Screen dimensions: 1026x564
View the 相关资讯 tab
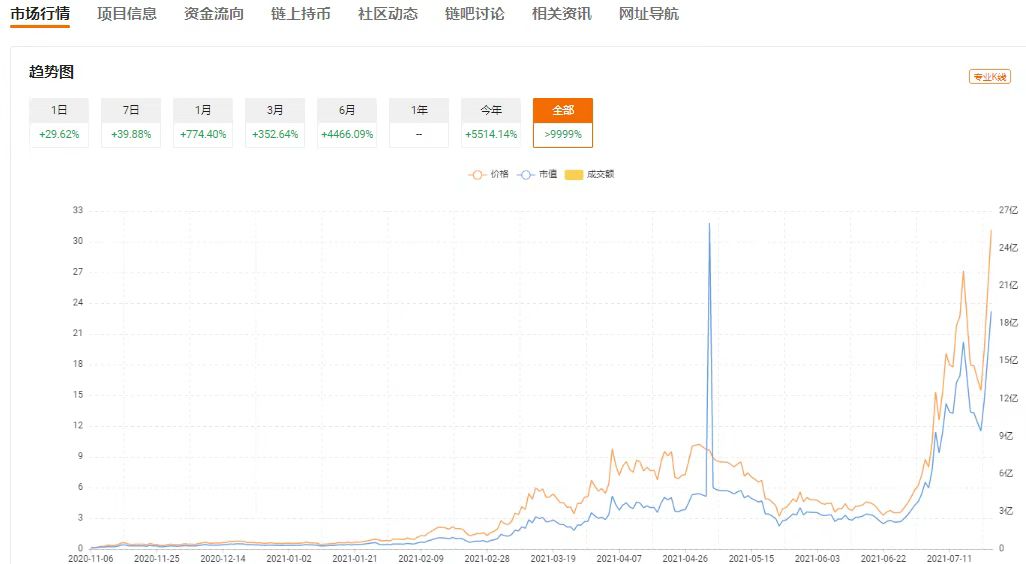562,14
